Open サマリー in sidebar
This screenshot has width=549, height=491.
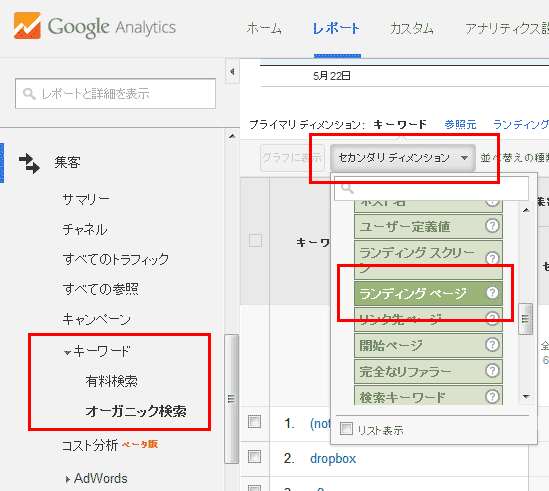pos(86,199)
